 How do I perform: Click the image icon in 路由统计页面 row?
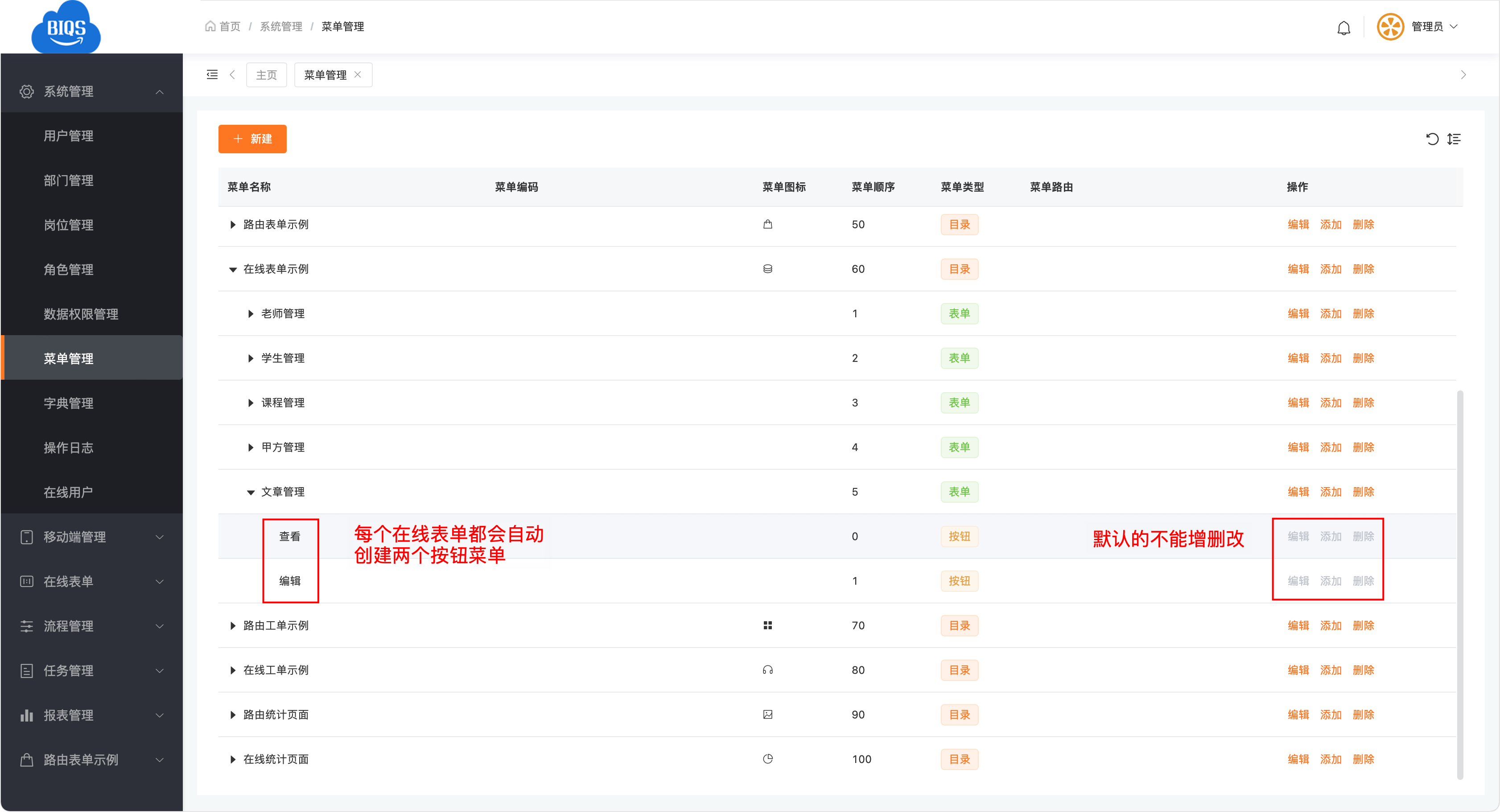[767, 714]
